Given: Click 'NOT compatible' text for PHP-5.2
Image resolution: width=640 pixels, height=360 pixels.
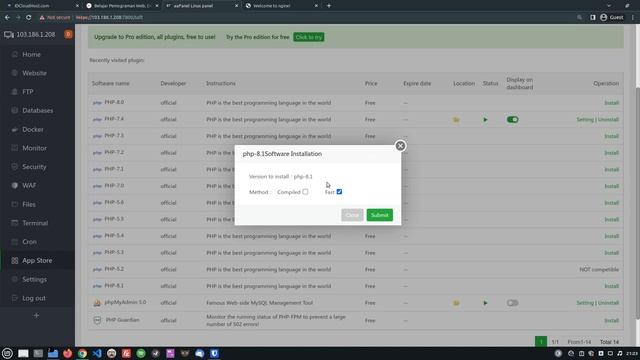Looking at the screenshot, I should click(x=599, y=269).
